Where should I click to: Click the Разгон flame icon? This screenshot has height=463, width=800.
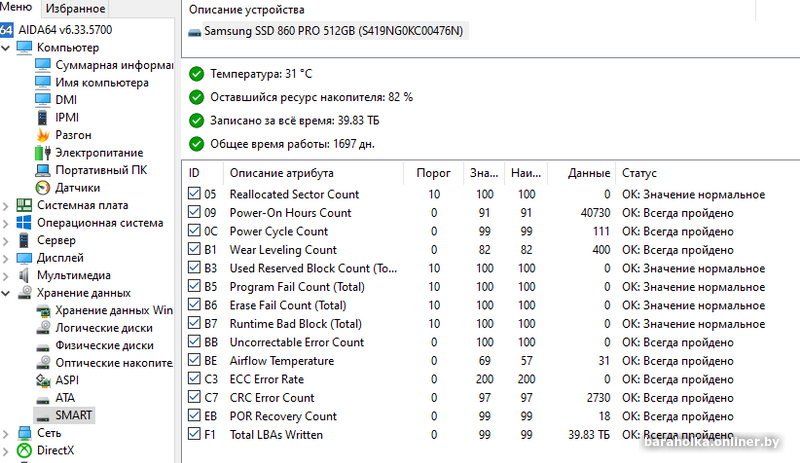click(x=43, y=135)
